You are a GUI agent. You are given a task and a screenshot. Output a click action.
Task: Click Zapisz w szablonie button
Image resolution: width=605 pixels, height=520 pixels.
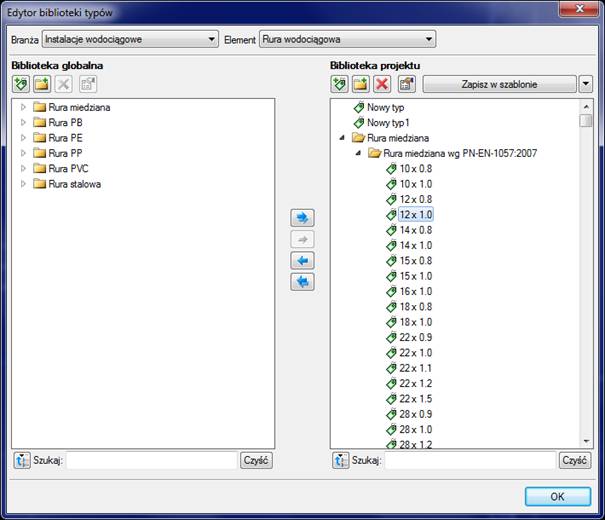tap(499, 84)
